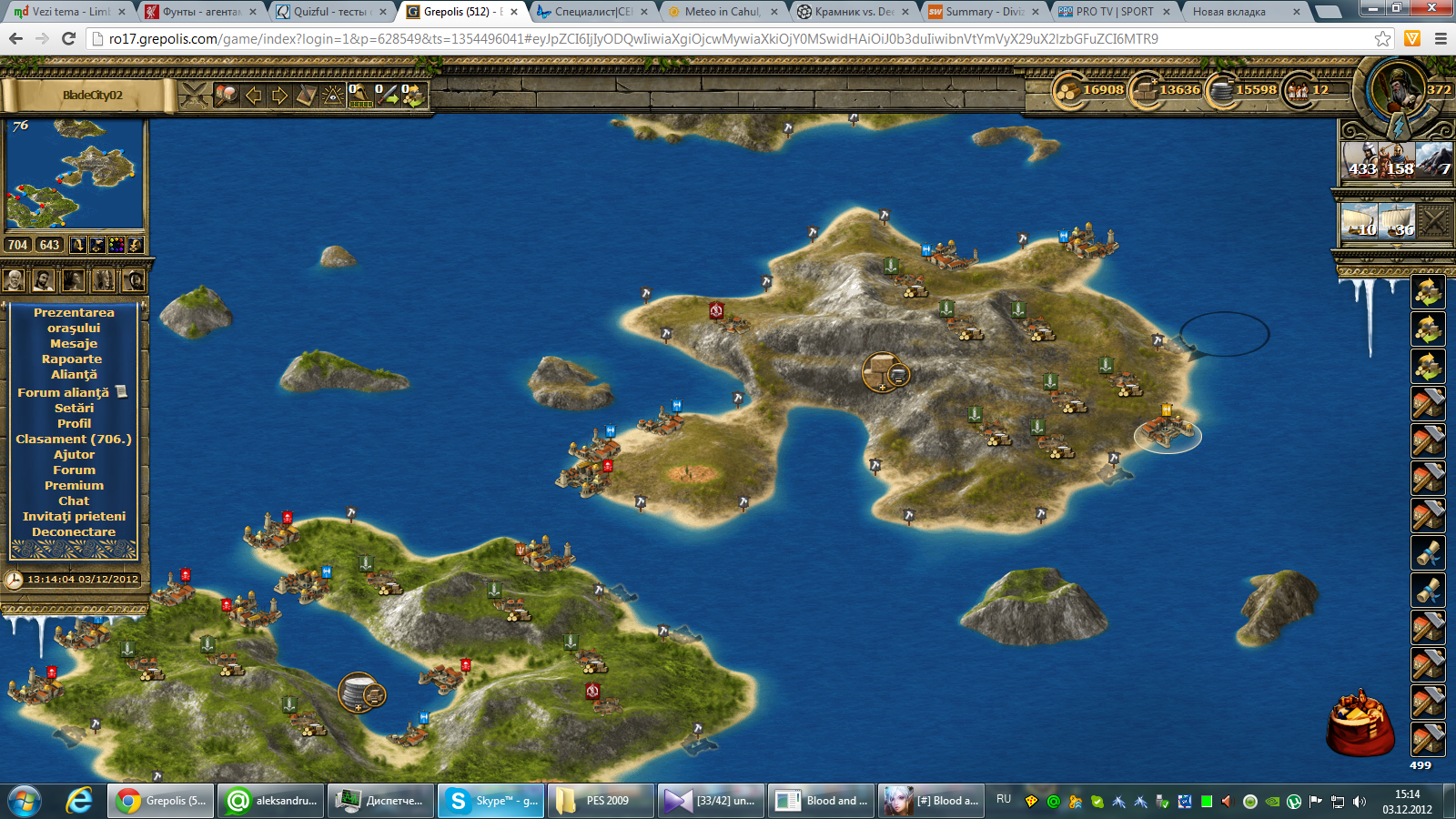Select the ship unit showing 36
The image size is (1456, 819).
[1397, 221]
